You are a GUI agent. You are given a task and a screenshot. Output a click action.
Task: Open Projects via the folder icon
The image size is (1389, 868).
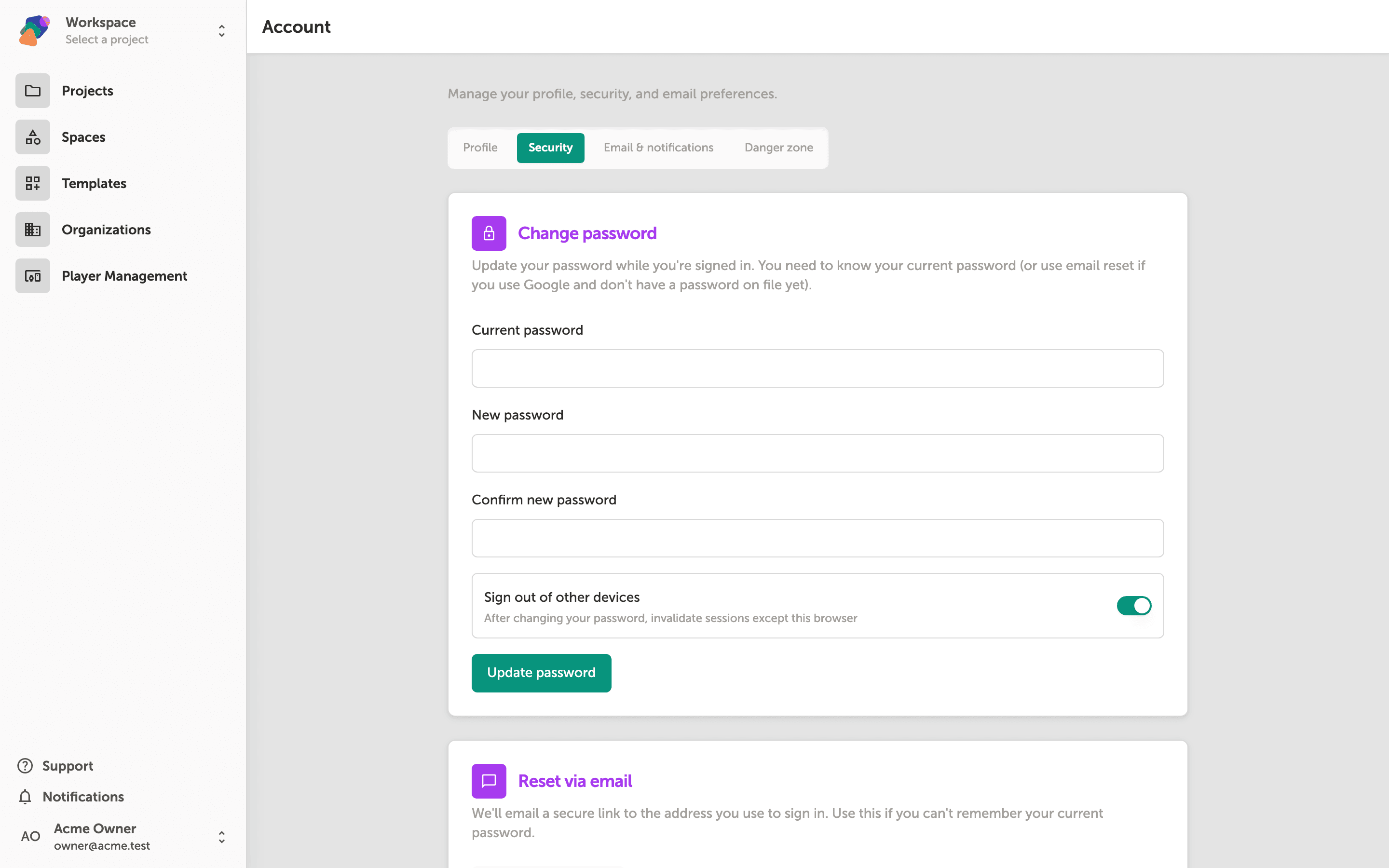coord(33,91)
